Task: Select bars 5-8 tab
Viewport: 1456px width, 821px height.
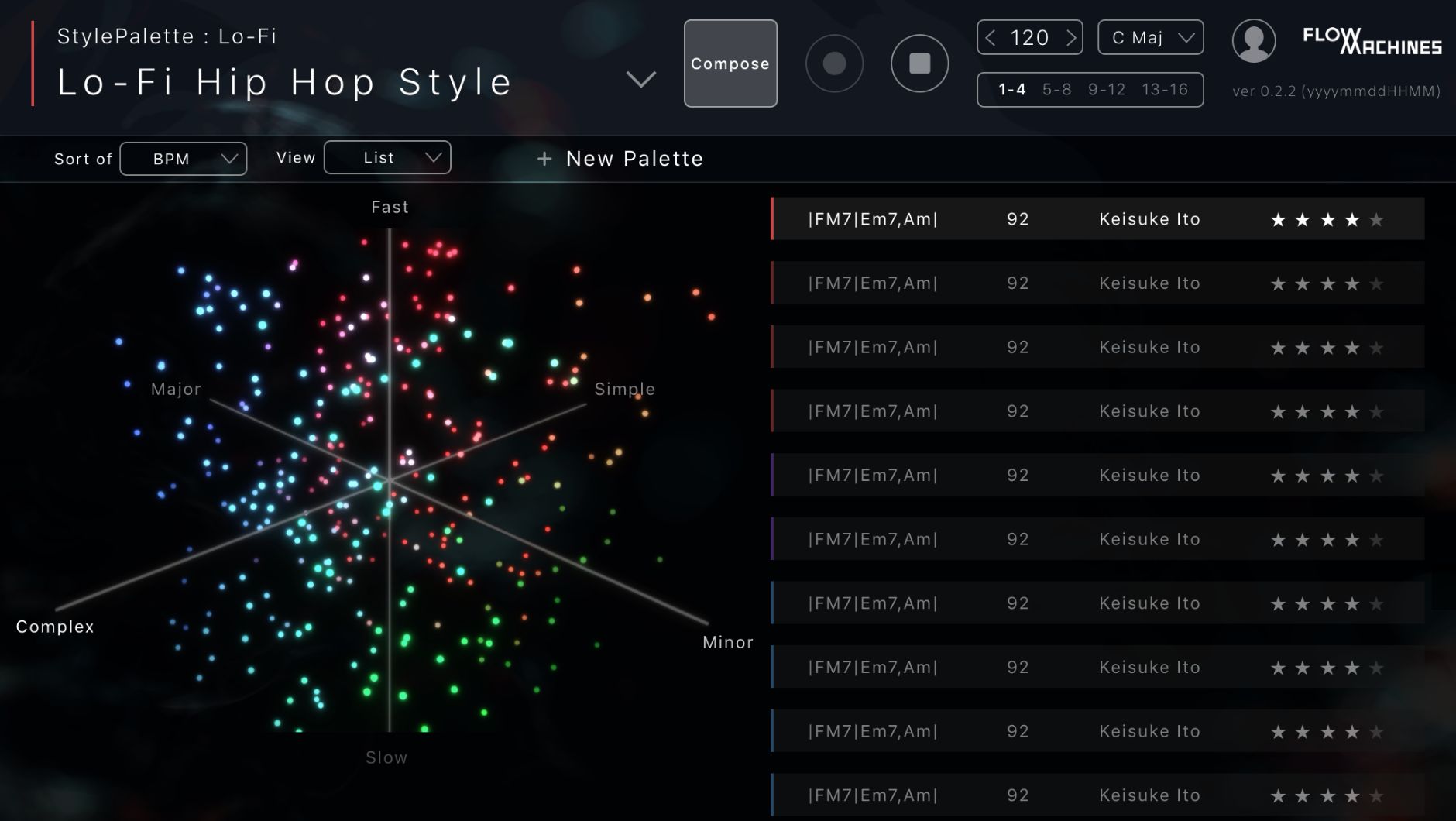Action: click(x=1057, y=90)
